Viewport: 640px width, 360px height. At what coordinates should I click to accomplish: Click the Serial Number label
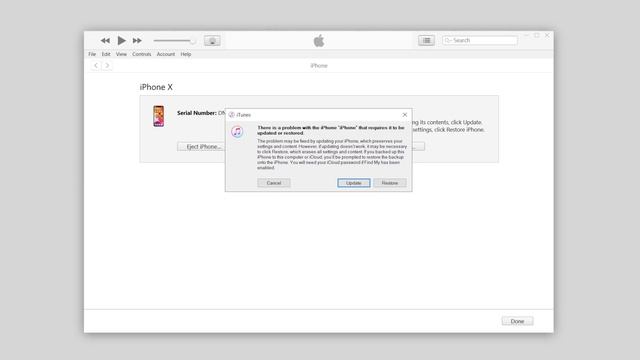(197, 113)
